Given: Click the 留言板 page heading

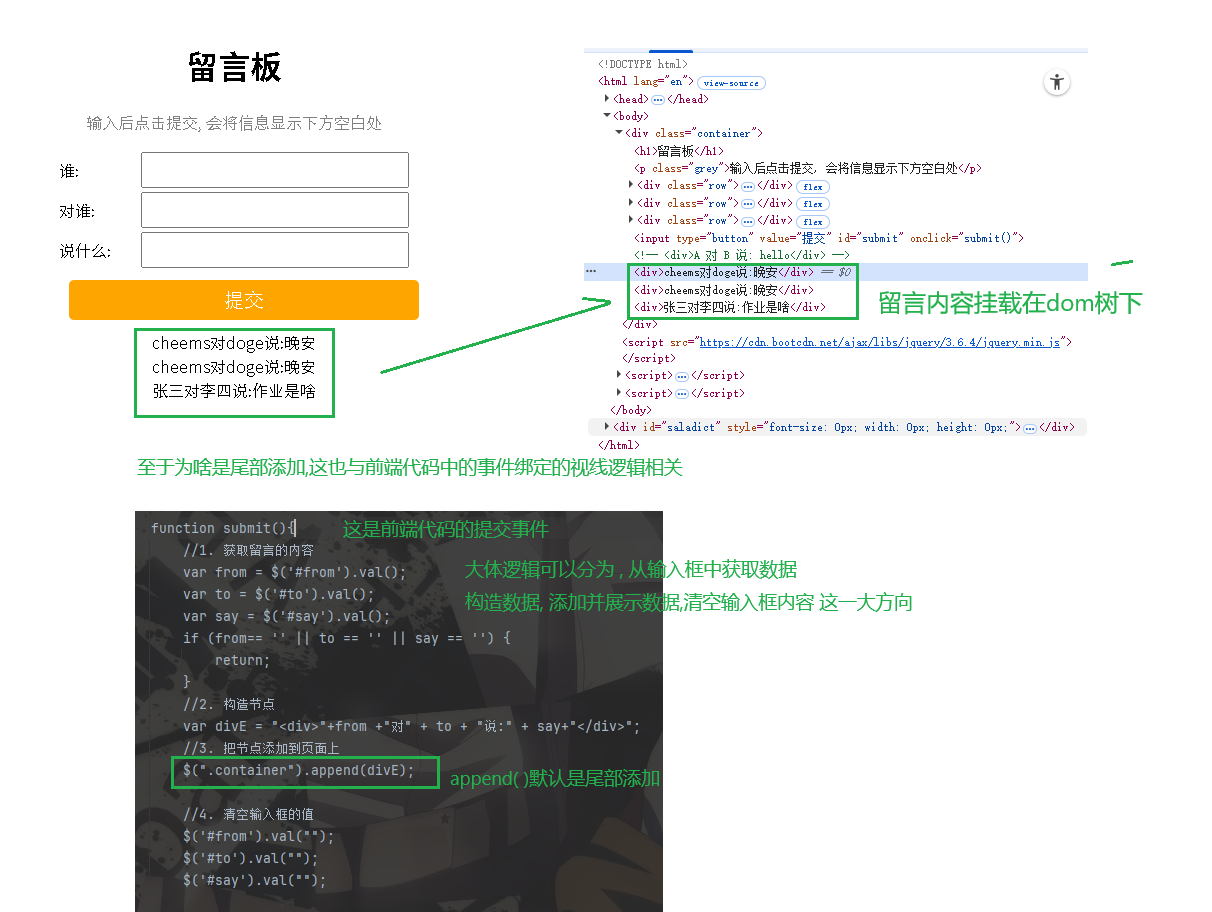Looking at the screenshot, I should (x=235, y=68).
